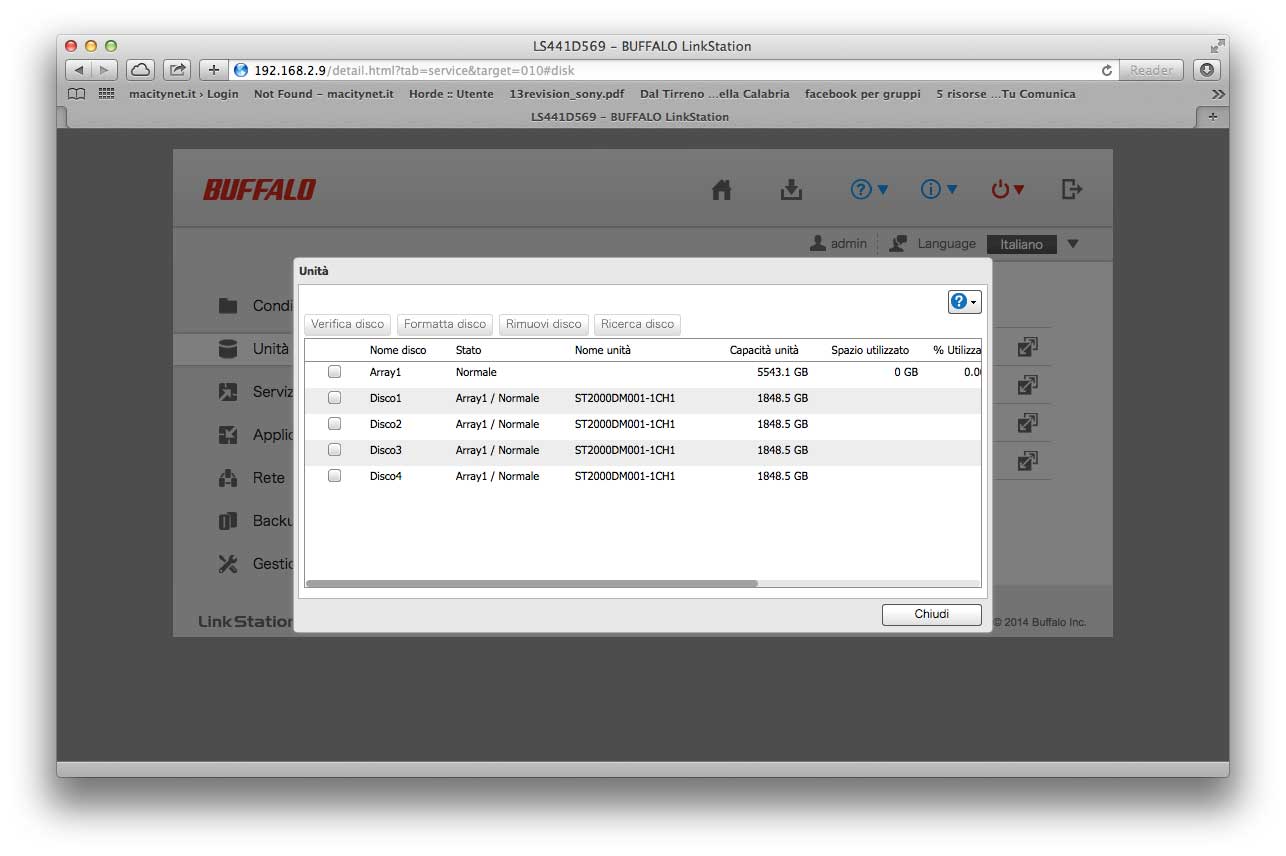Tick the Array1 checkbox
Screen dimensions: 1286x856
click(x=334, y=372)
